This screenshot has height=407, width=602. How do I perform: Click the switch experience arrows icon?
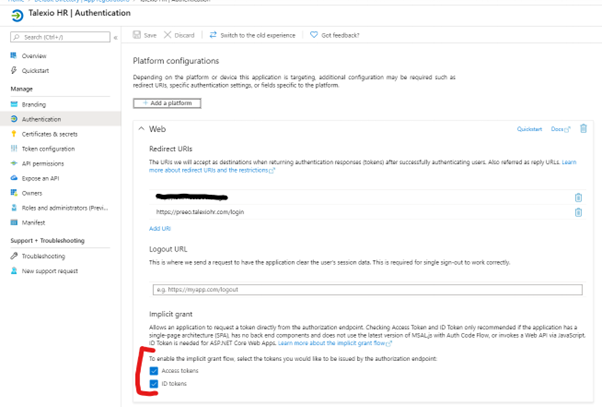[213, 35]
